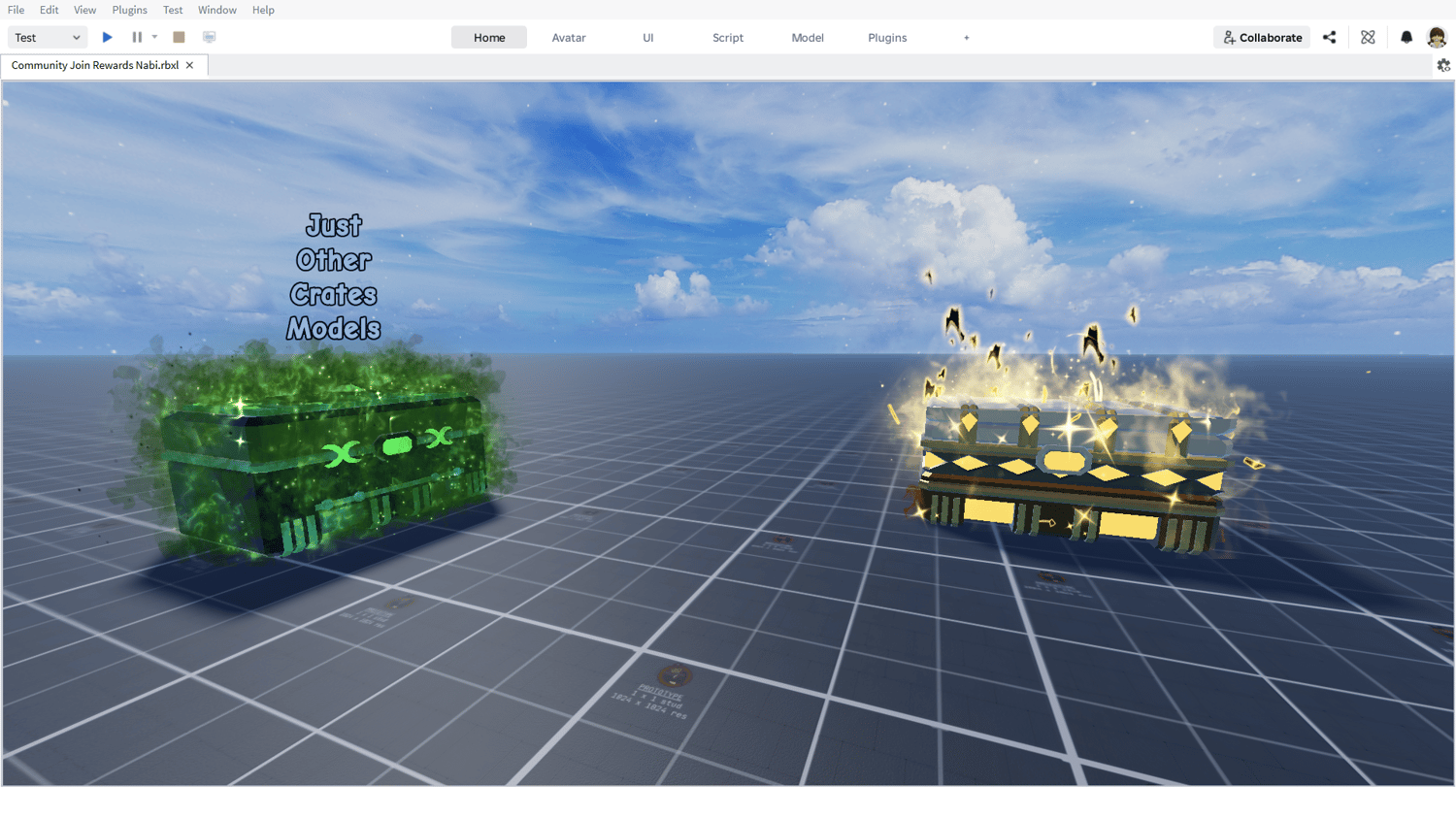This screenshot has width=1456, height=818.
Task: Switch to the Model toolbar tab
Action: [x=808, y=38]
